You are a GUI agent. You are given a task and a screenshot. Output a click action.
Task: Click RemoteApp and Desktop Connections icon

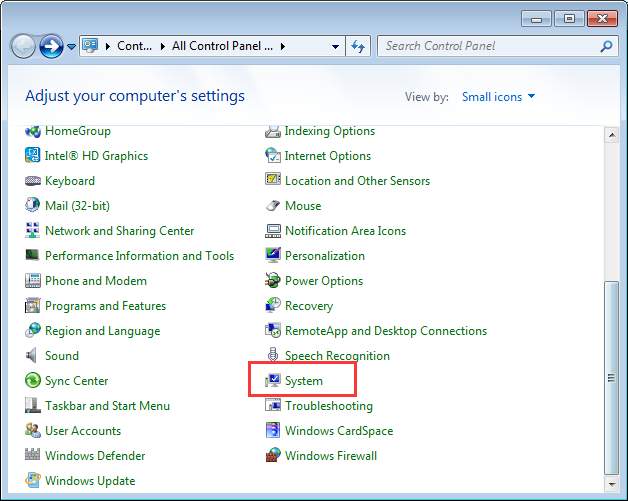tap(273, 330)
